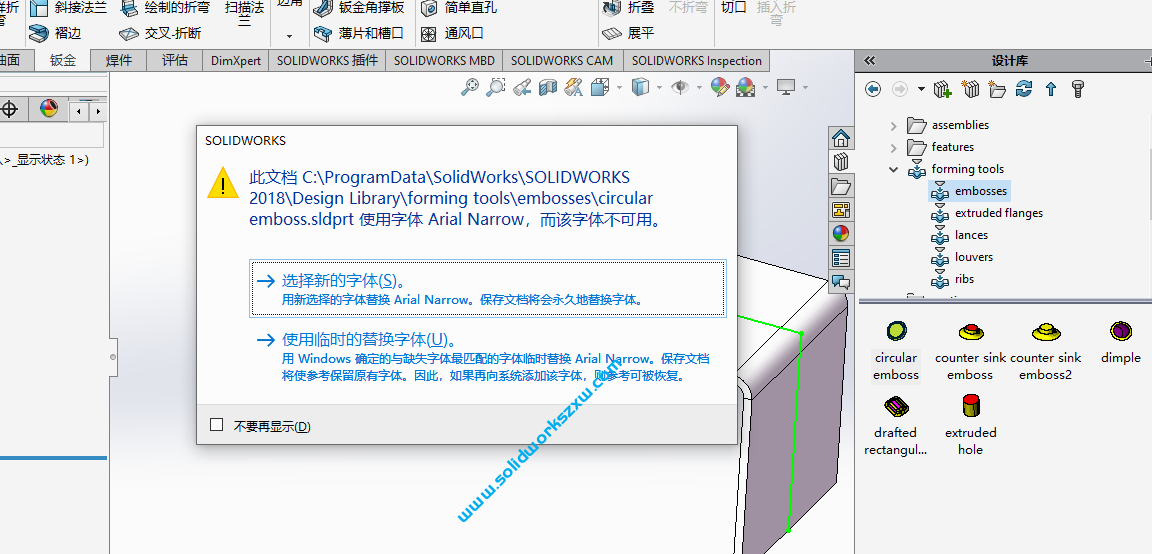Image resolution: width=1152 pixels, height=554 pixels.
Task: Click the 折叠 fold tool
Action: click(628, 8)
